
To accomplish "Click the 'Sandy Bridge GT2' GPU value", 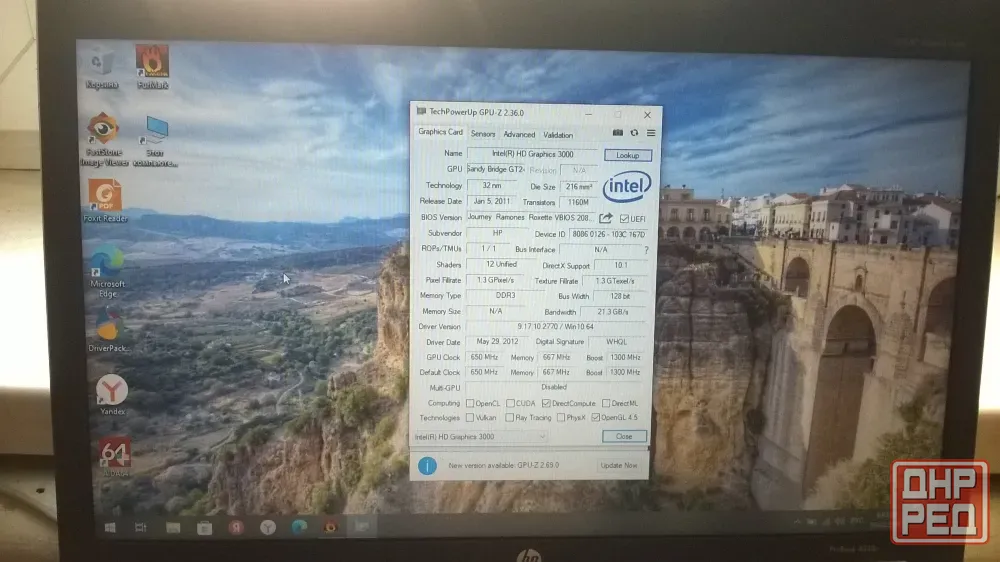I will 496,169.
